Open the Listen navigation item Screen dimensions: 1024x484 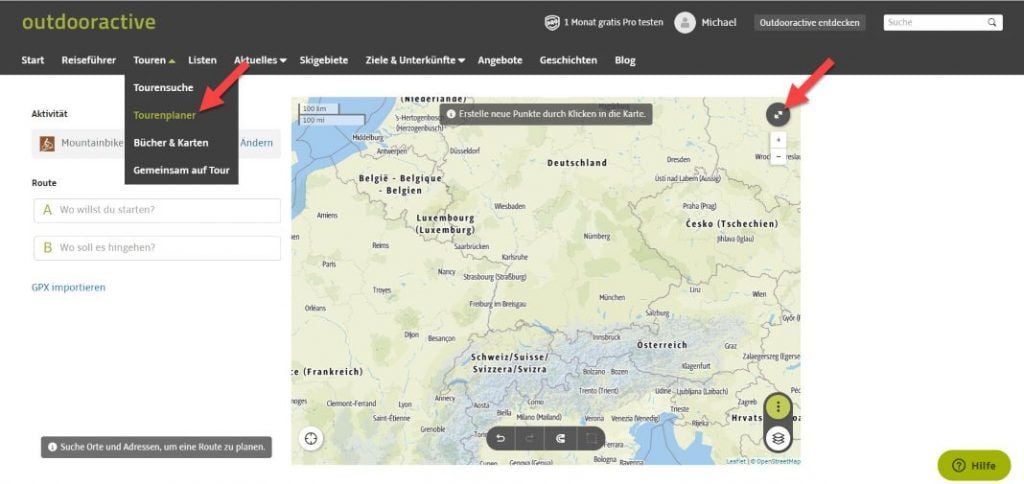(202, 60)
